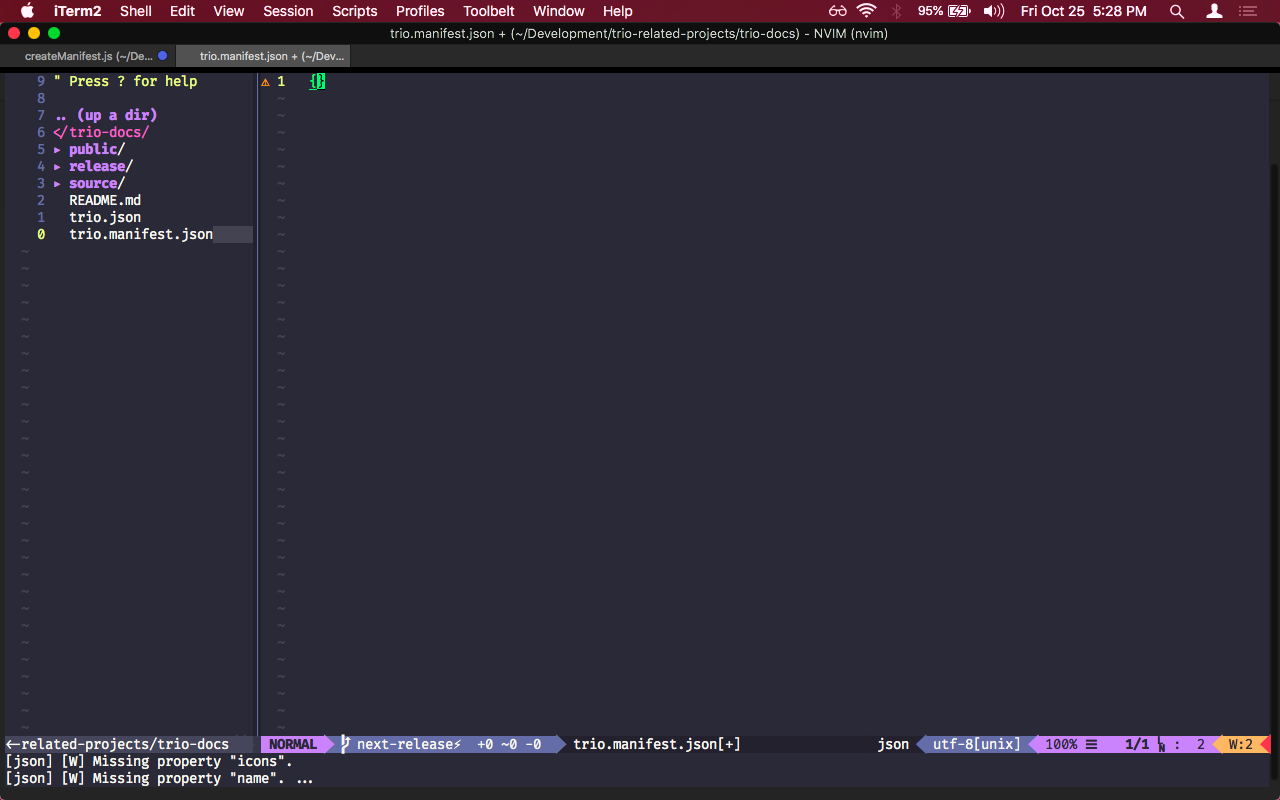Open the Help menu

pyautogui.click(x=618, y=11)
